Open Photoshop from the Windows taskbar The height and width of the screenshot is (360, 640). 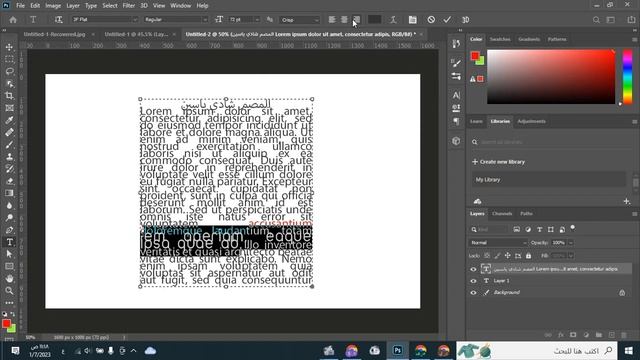tap(397, 351)
